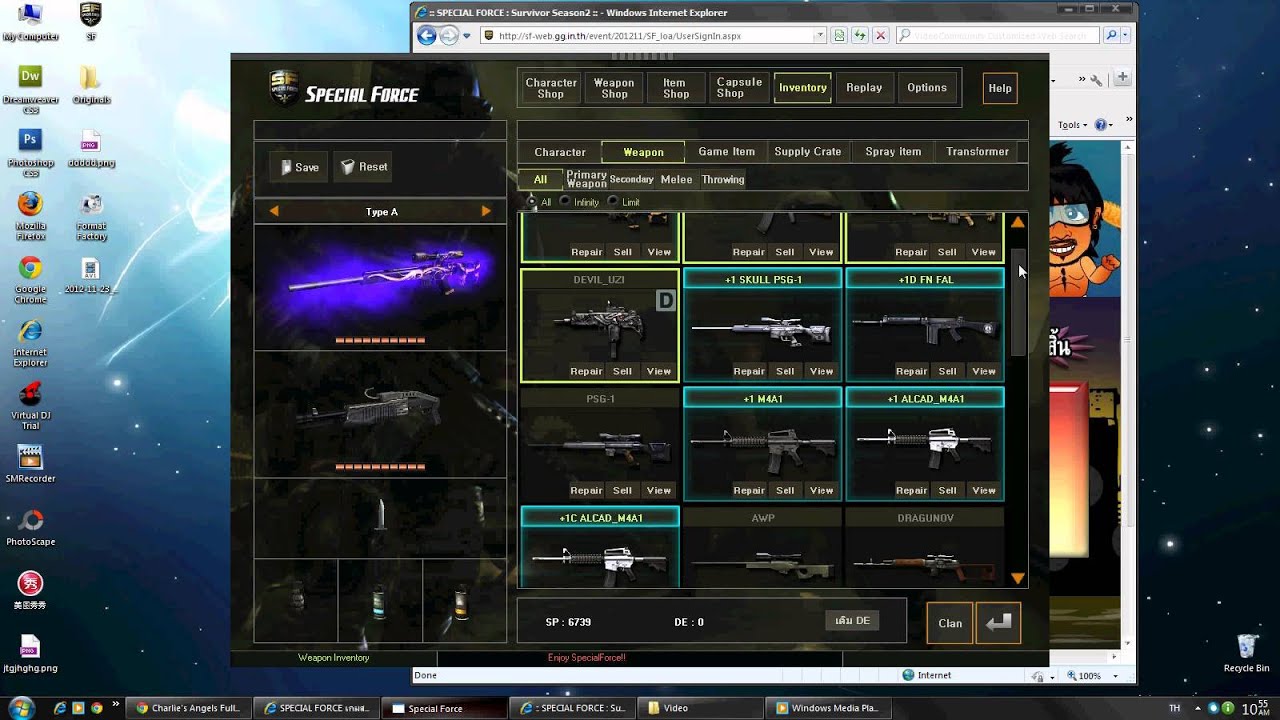Click IE help question-mark icon
This screenshot has width=1280, height=720.
click(1100, 125)
